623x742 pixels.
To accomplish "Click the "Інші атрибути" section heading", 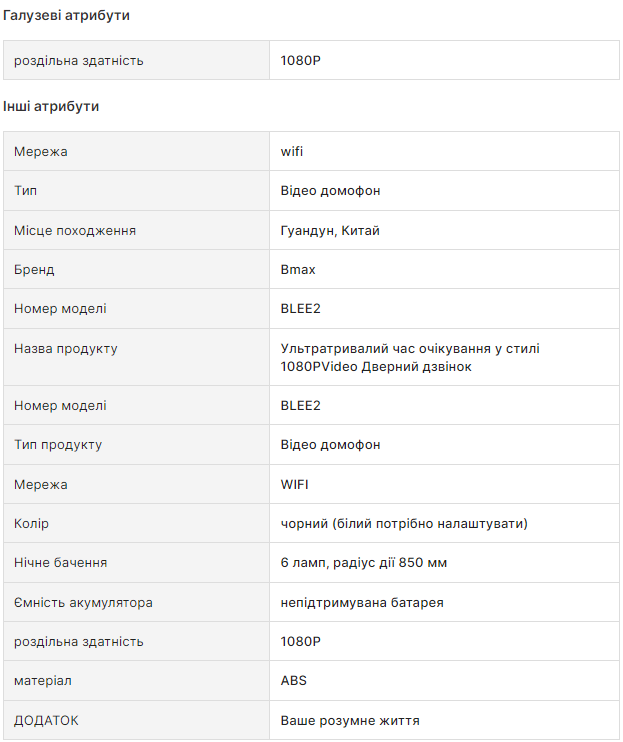I will pyautogui.click(x=51, y=107).
